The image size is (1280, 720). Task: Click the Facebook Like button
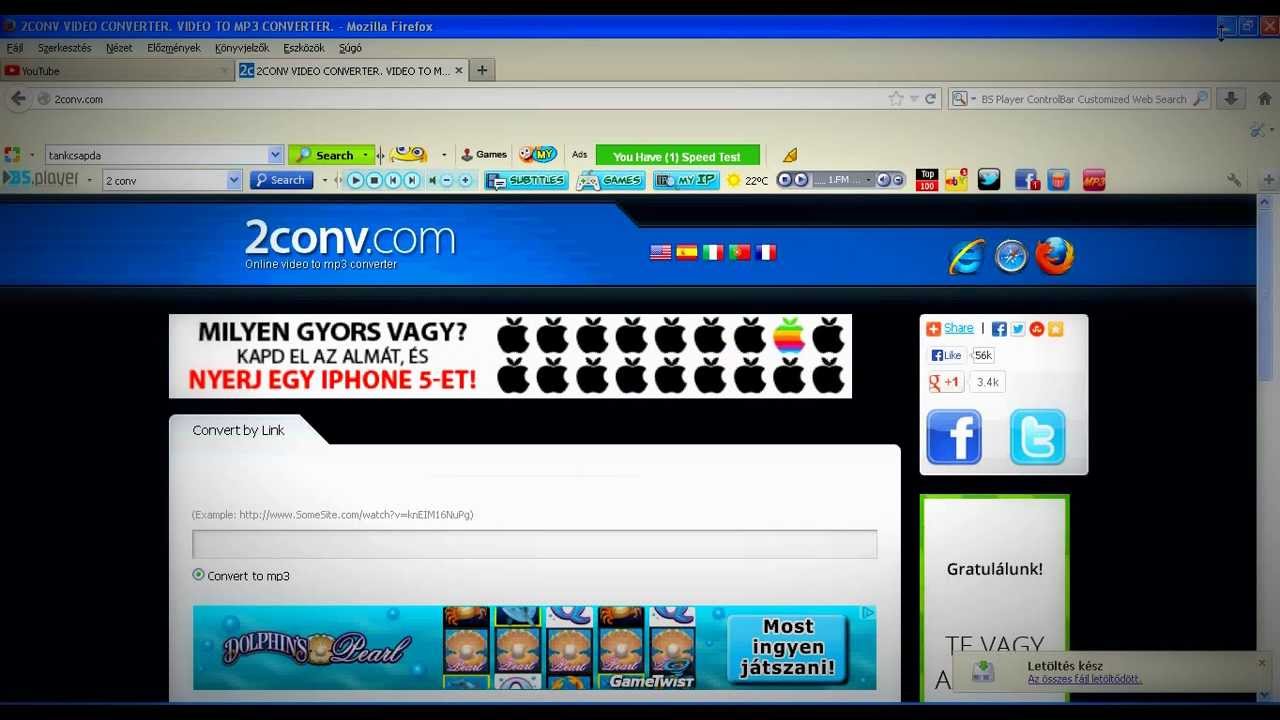946,355
